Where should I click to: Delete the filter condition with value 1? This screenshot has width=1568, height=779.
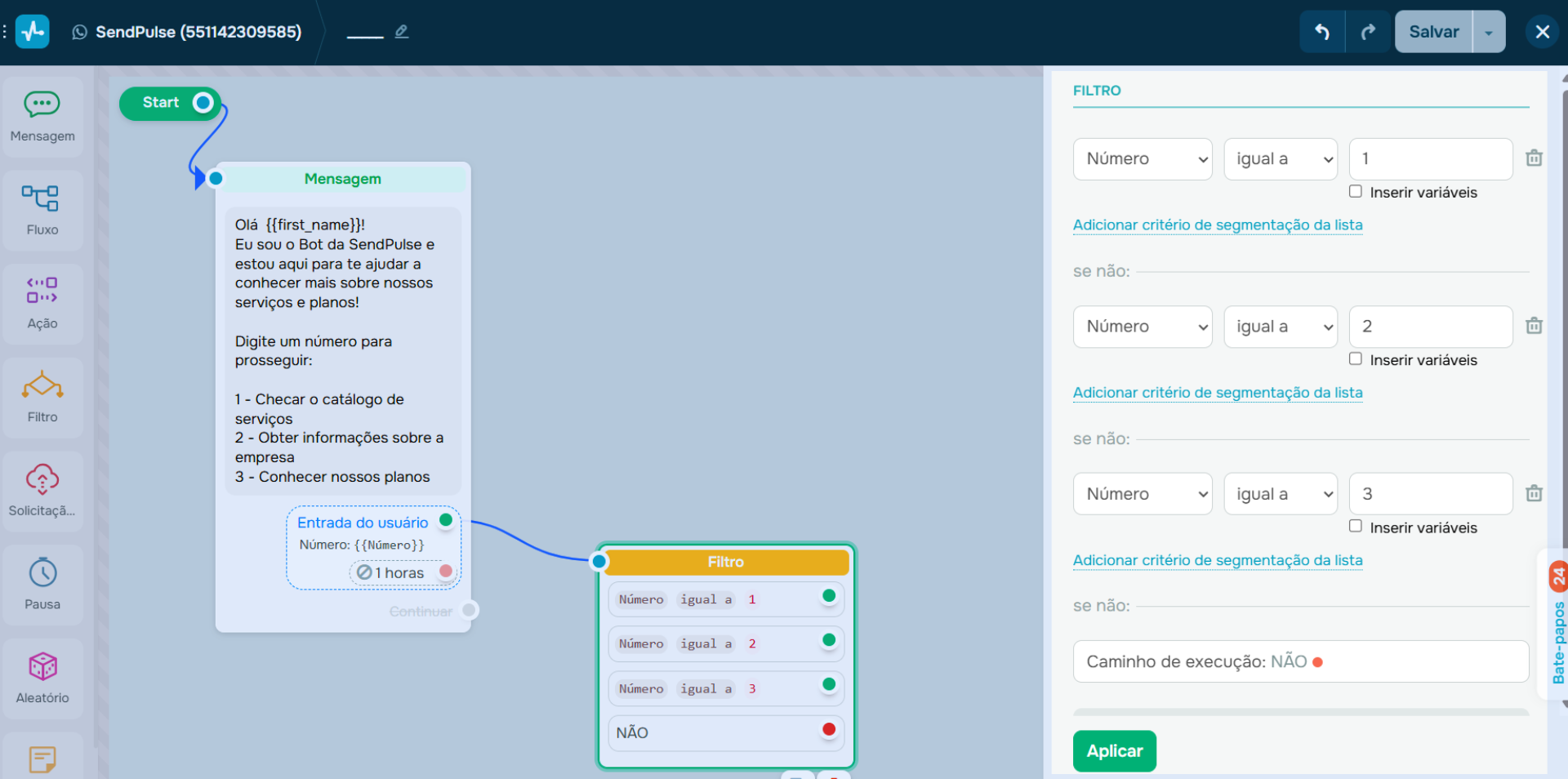point(1534,158)
